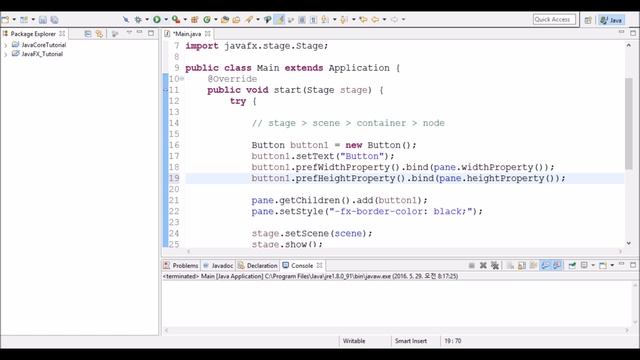Image resolution: width=640 pixels, height=360 pixels.
Task: Select the JavaFX_Tutorial project row
Action: coord(37,54)
